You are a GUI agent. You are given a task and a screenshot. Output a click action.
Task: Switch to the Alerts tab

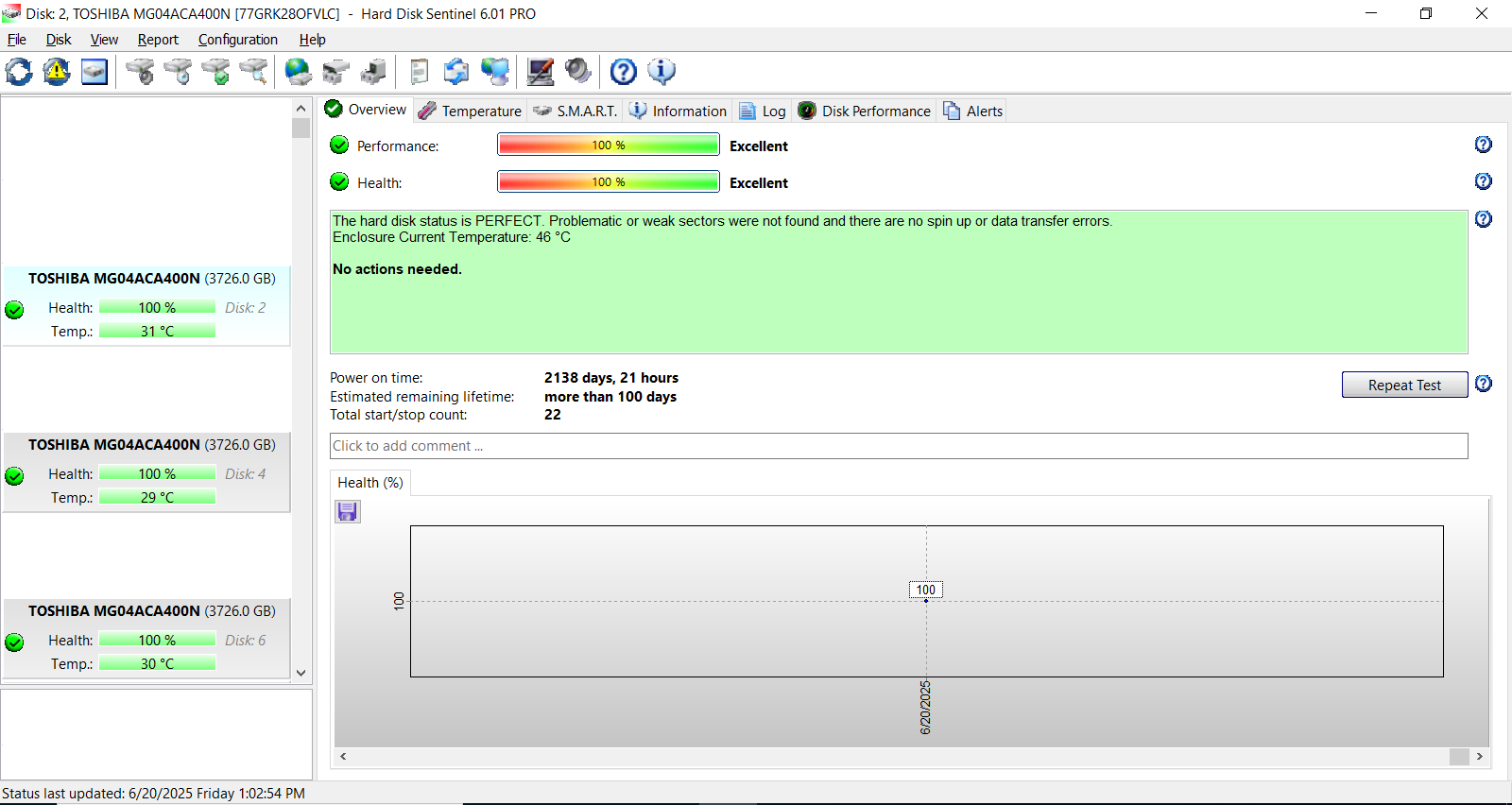click(972, 111)
